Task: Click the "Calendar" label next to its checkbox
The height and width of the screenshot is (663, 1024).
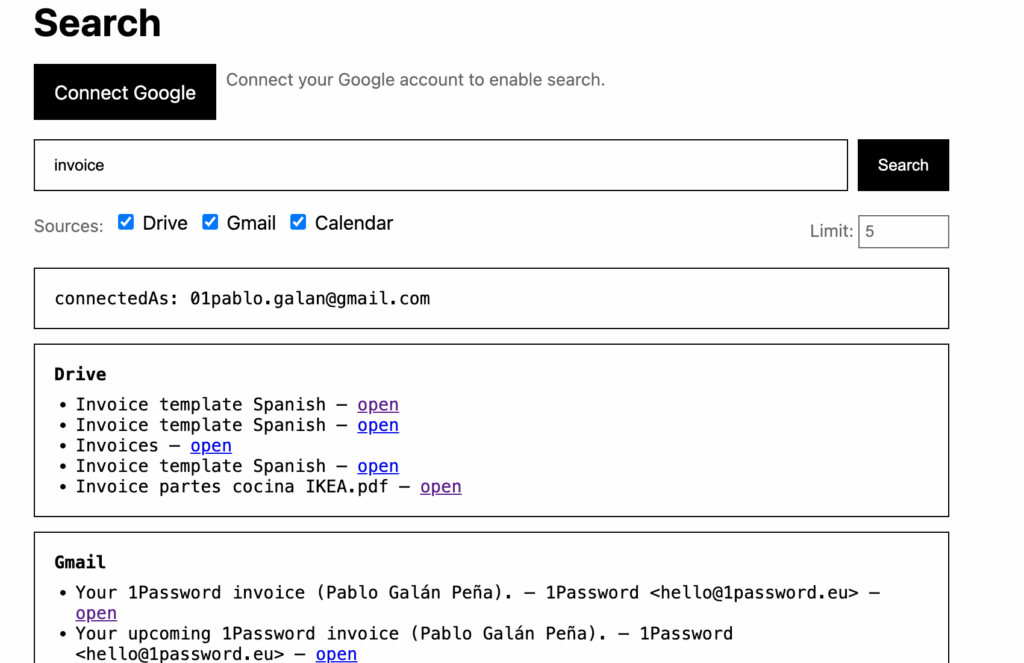Action: (354, 223)
